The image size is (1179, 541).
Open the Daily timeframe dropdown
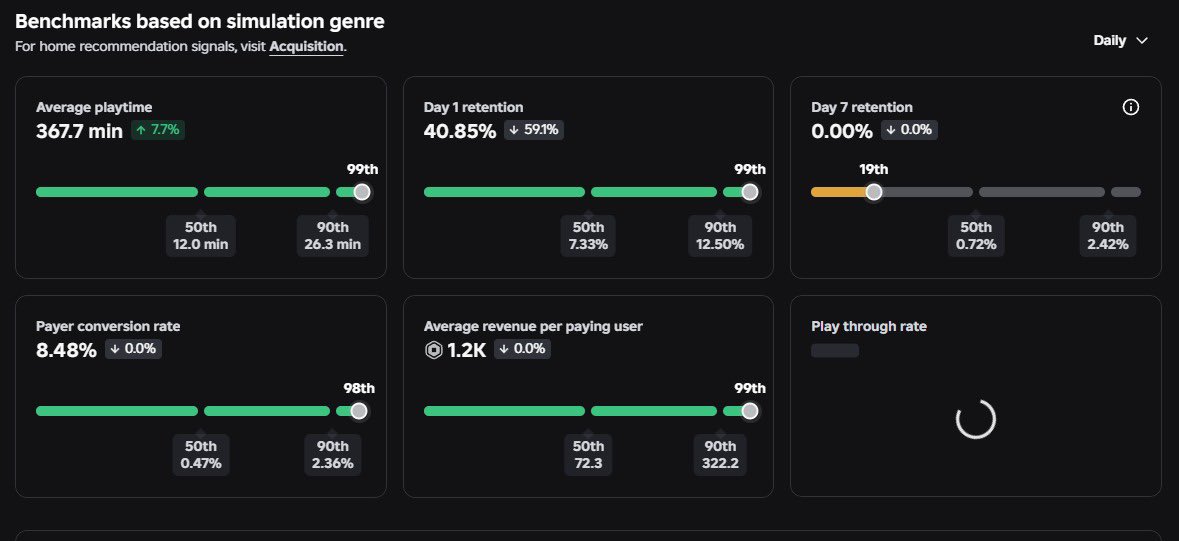coord(1120,41)
